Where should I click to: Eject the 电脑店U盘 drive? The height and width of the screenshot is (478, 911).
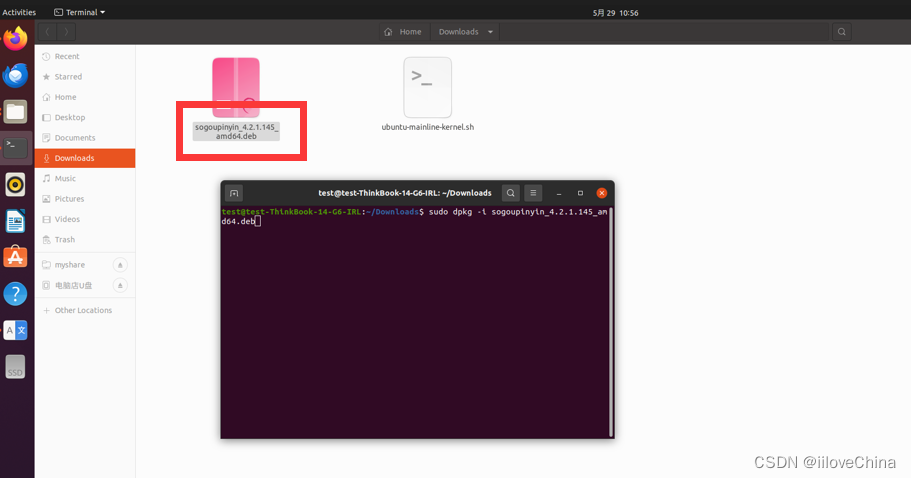pyautogui.click(x=120, y=285)
